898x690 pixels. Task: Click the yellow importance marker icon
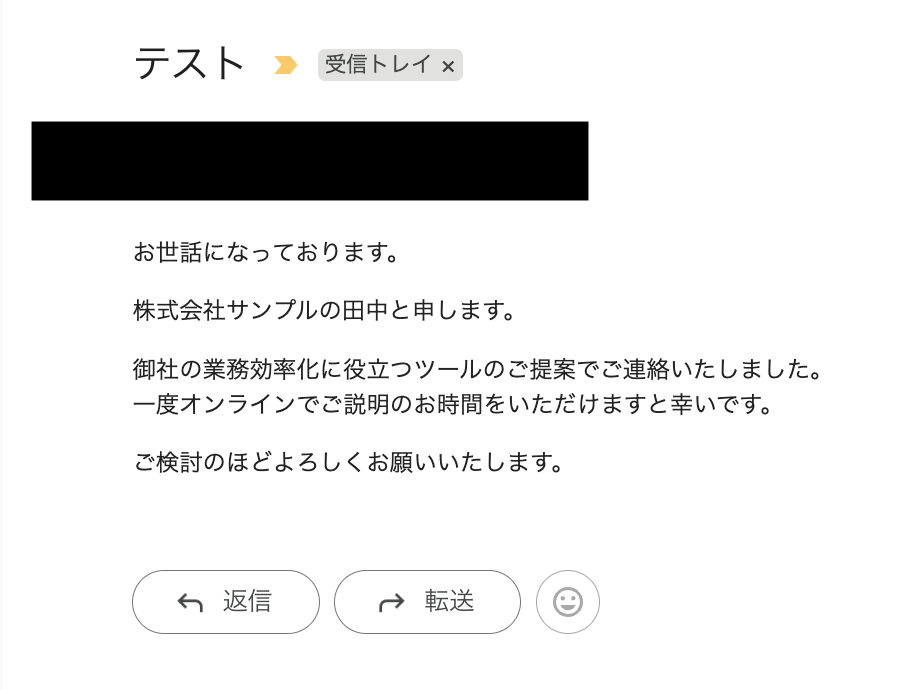[x=286, y=66]
